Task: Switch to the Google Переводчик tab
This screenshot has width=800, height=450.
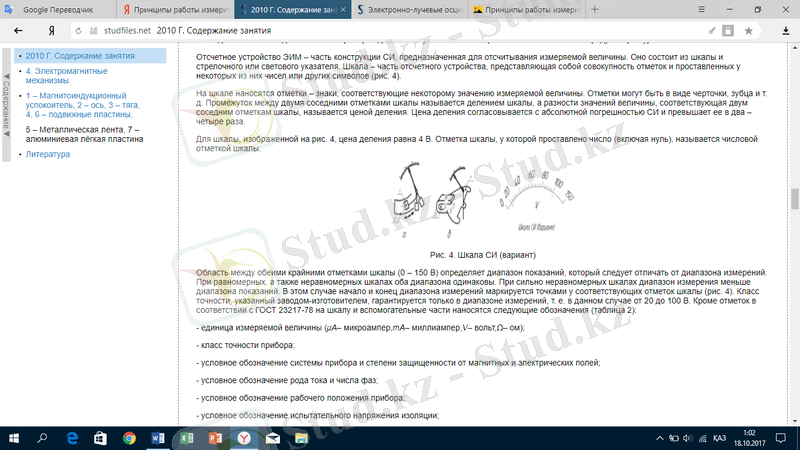Action: (x=58, y=10)
